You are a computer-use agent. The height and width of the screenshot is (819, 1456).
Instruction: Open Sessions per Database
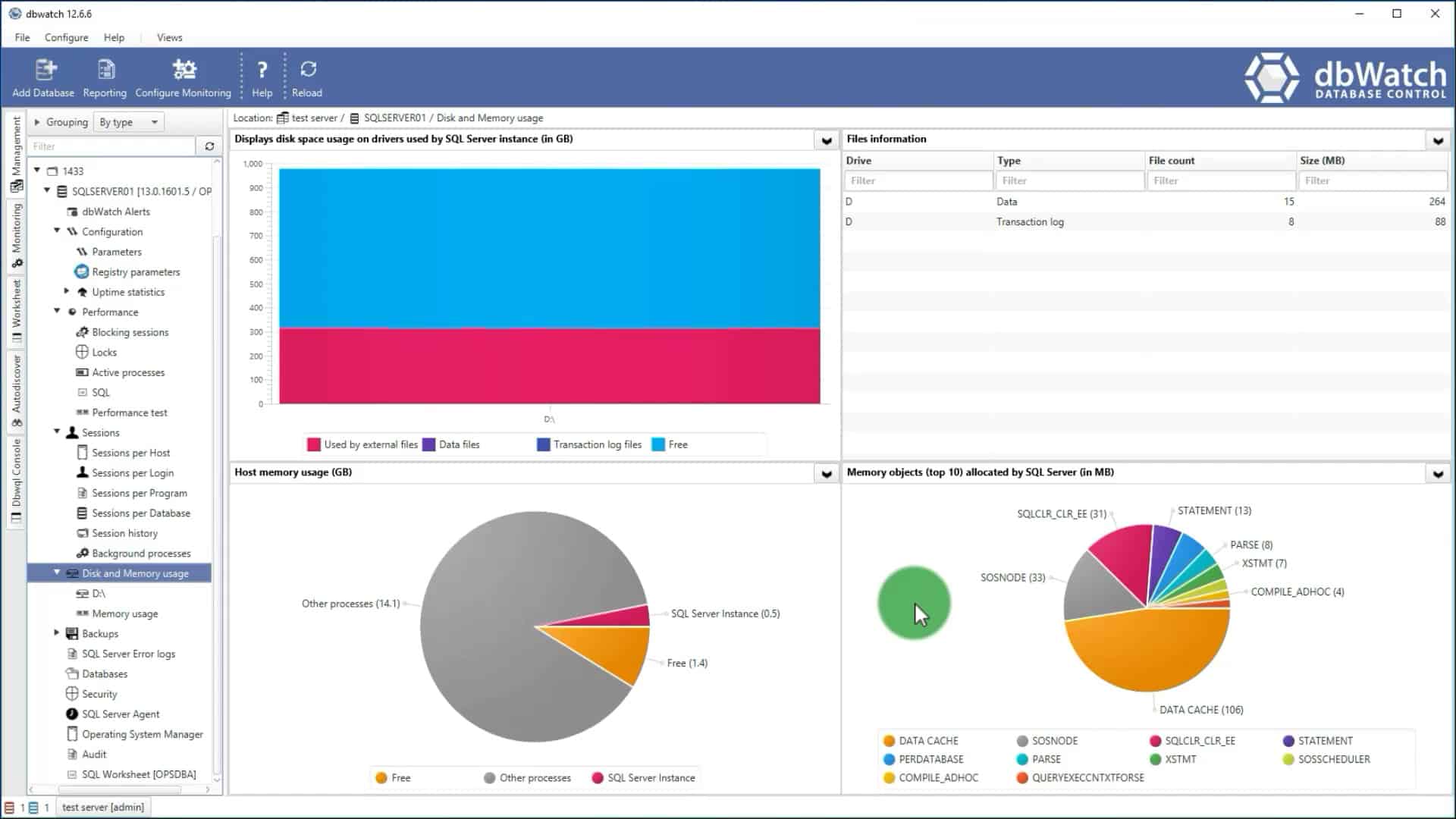click(x=141, y=513)
